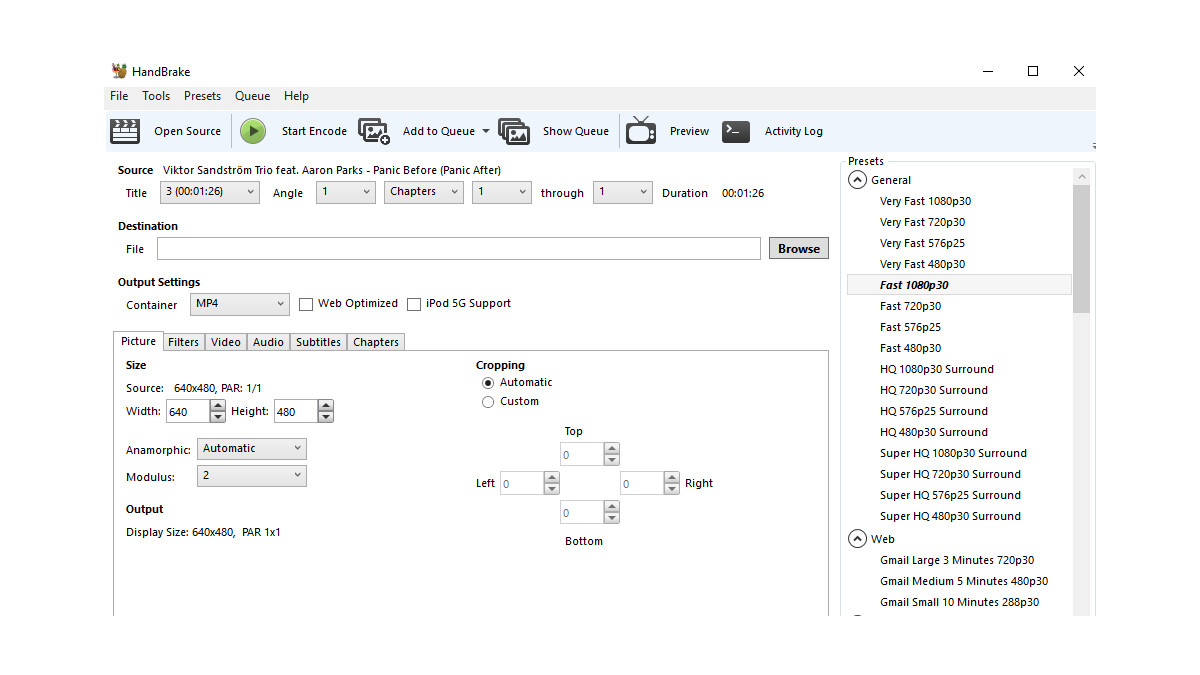This screenshot has height=675, width=1200.
Task: Increase the Height stepper value
Action: point(326,406)
